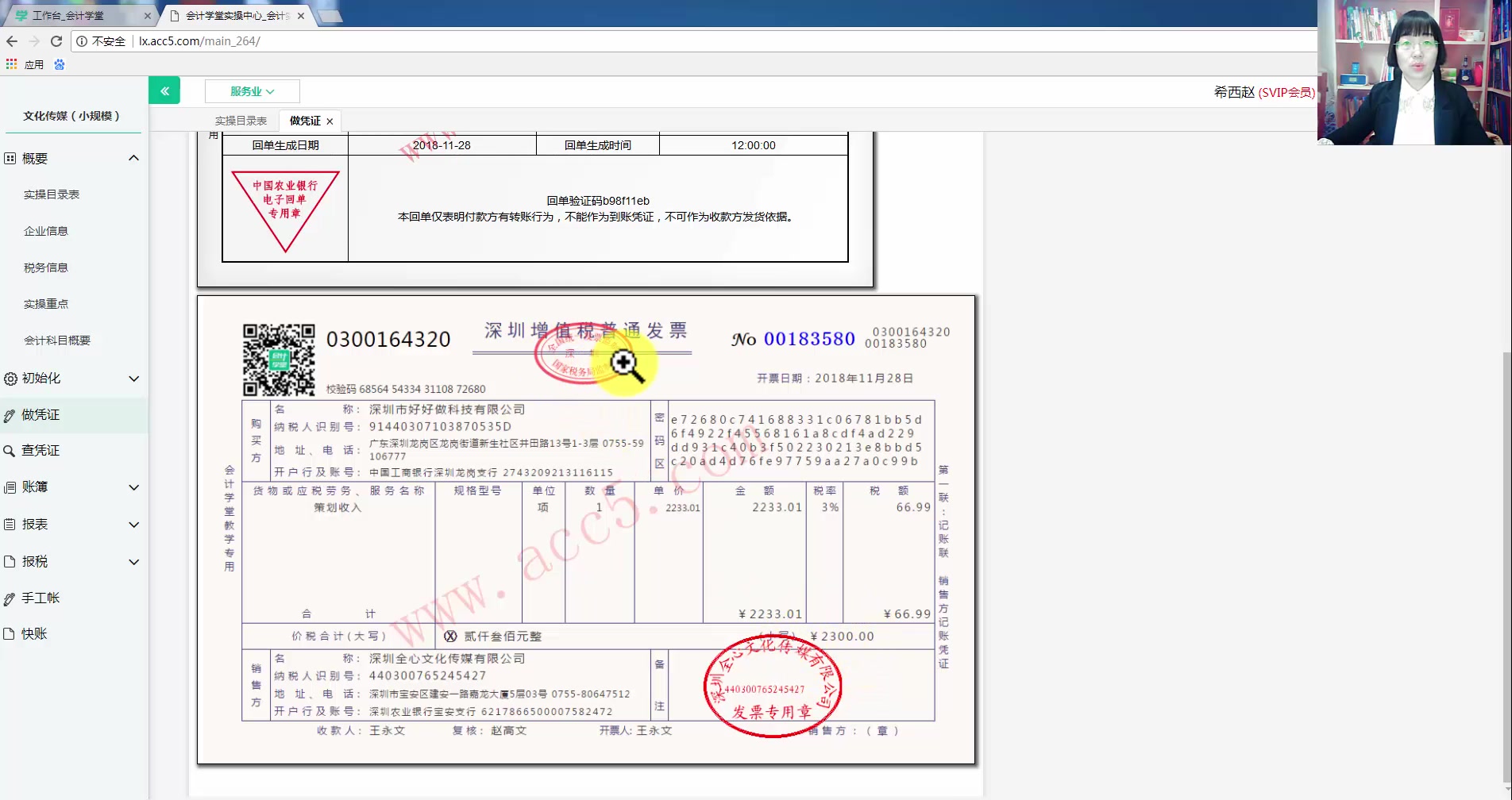Switch to the 实操目录表 tab
The height and width of the screenshot is (800, 1512).
click(241, 121)
